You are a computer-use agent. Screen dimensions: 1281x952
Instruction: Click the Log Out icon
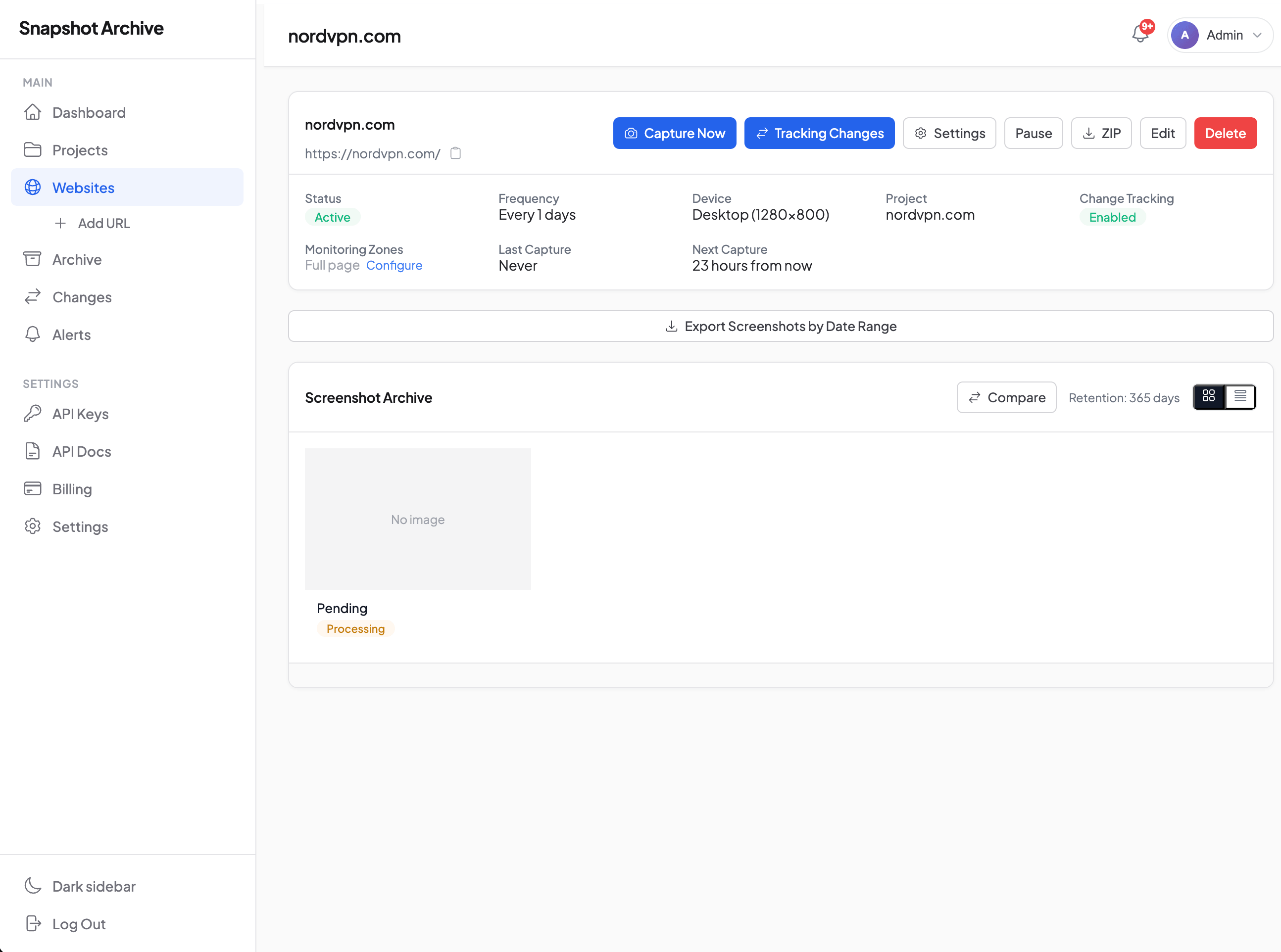pyautogui.click(x=33, y=924)
